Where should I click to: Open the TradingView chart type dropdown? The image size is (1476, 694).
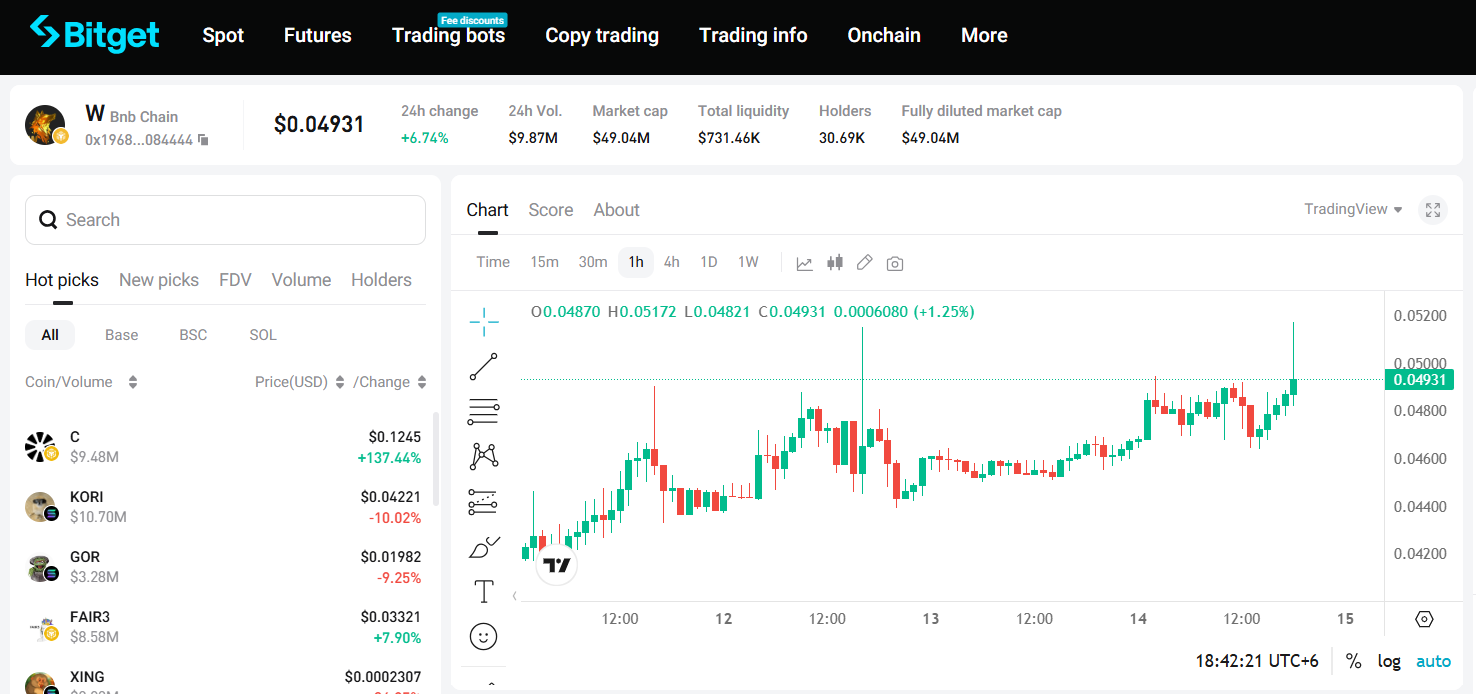pyautogui.click(x=1353, y=209)
